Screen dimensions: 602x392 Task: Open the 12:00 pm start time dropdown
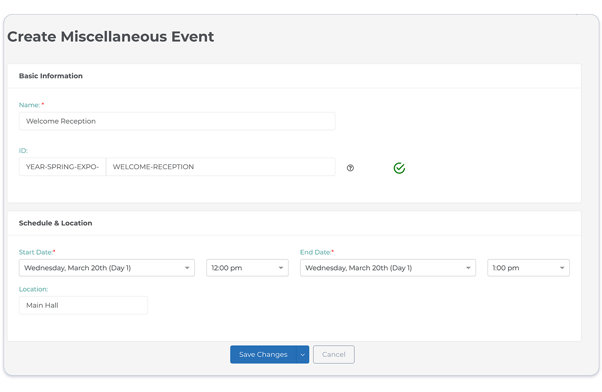[247, 268]
